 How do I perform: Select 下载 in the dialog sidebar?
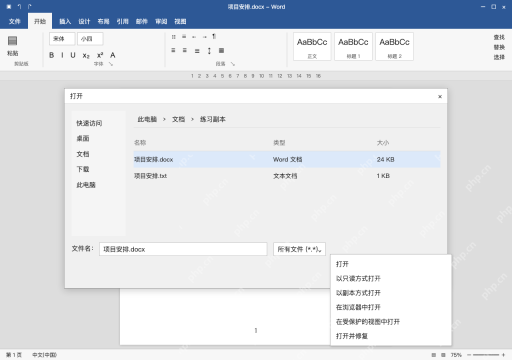click(83, 169)
